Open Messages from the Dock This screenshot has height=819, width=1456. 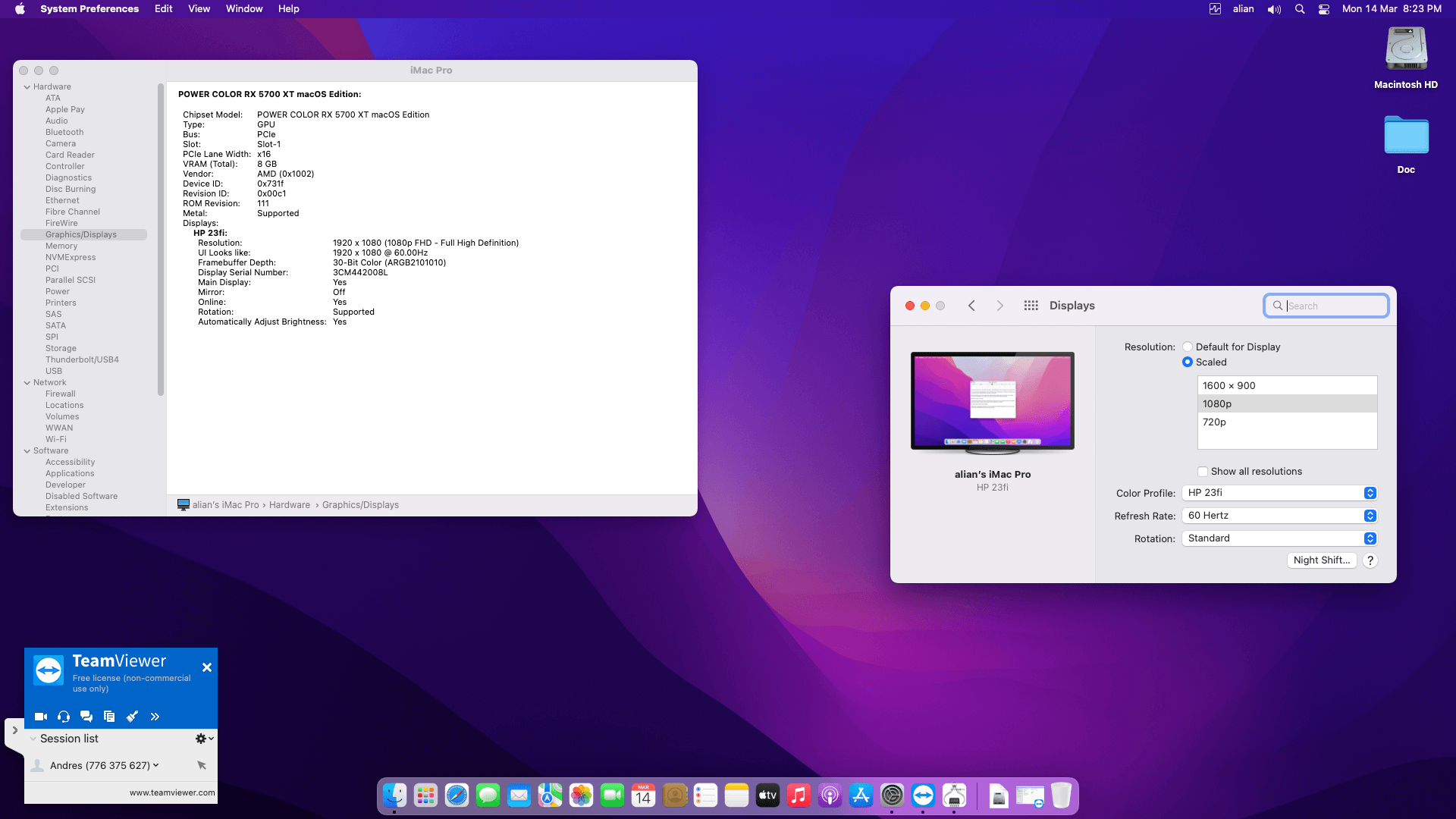point(488,795)
